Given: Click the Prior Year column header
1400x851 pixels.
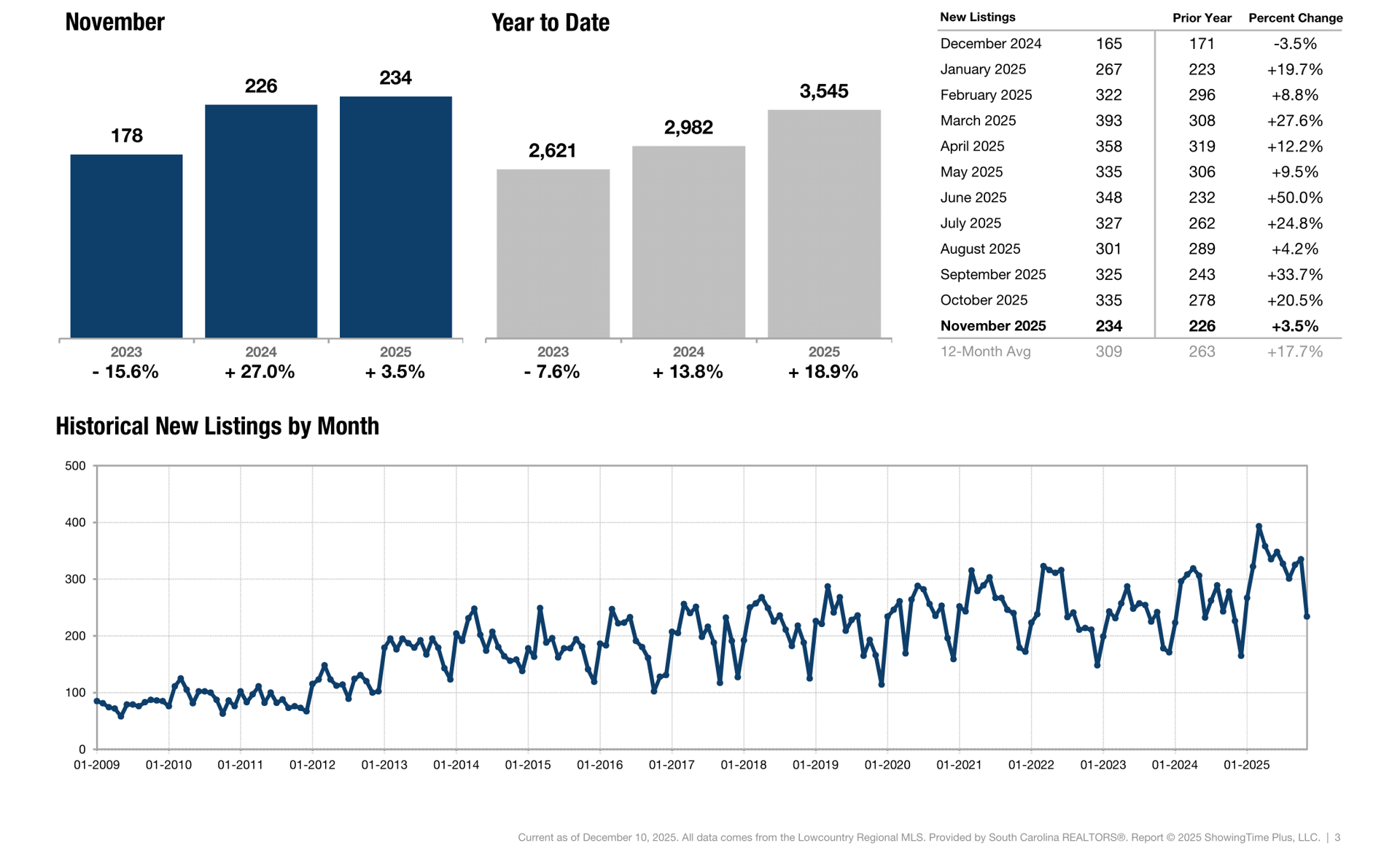Looking at the screenshot, I should pos(1202,18).
